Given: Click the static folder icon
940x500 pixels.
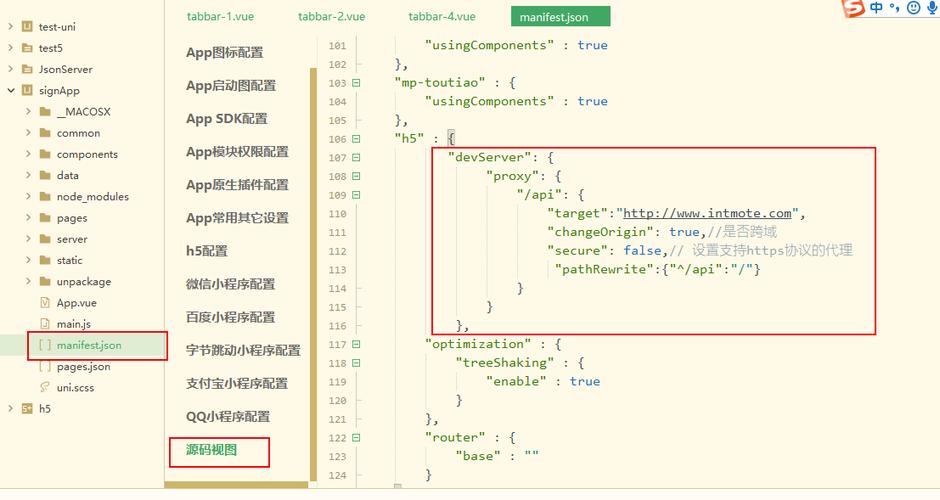Looking at the screenshot, I should click(45, 260).
